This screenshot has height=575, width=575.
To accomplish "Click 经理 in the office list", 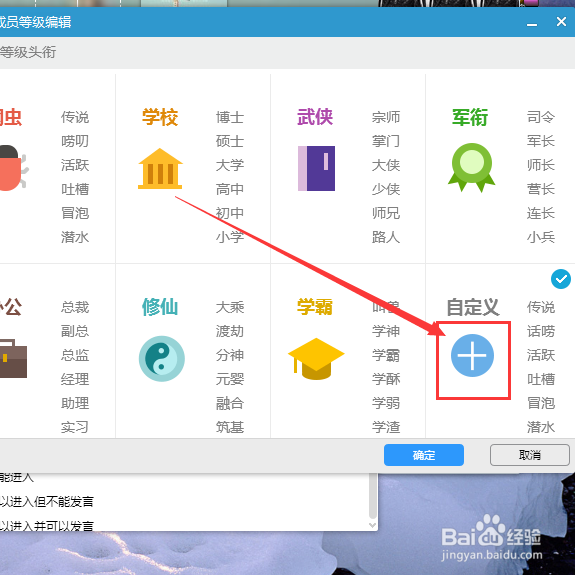I will click(75, 379).
